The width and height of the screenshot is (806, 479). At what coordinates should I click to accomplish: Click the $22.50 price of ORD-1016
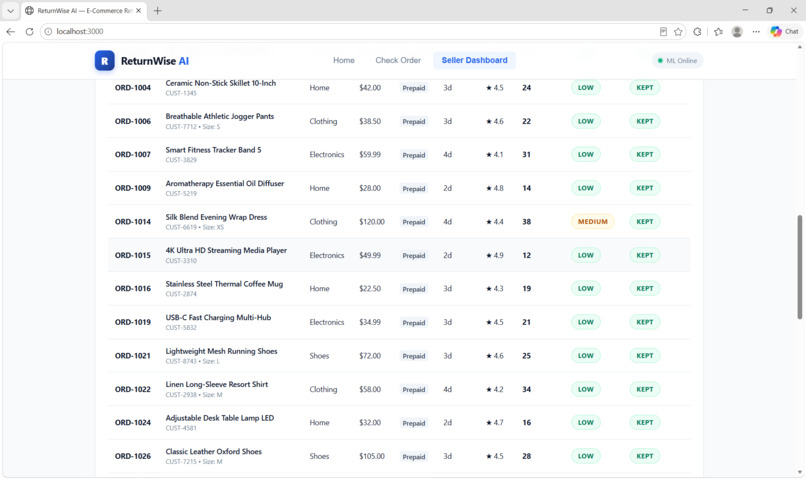[370, 288]
